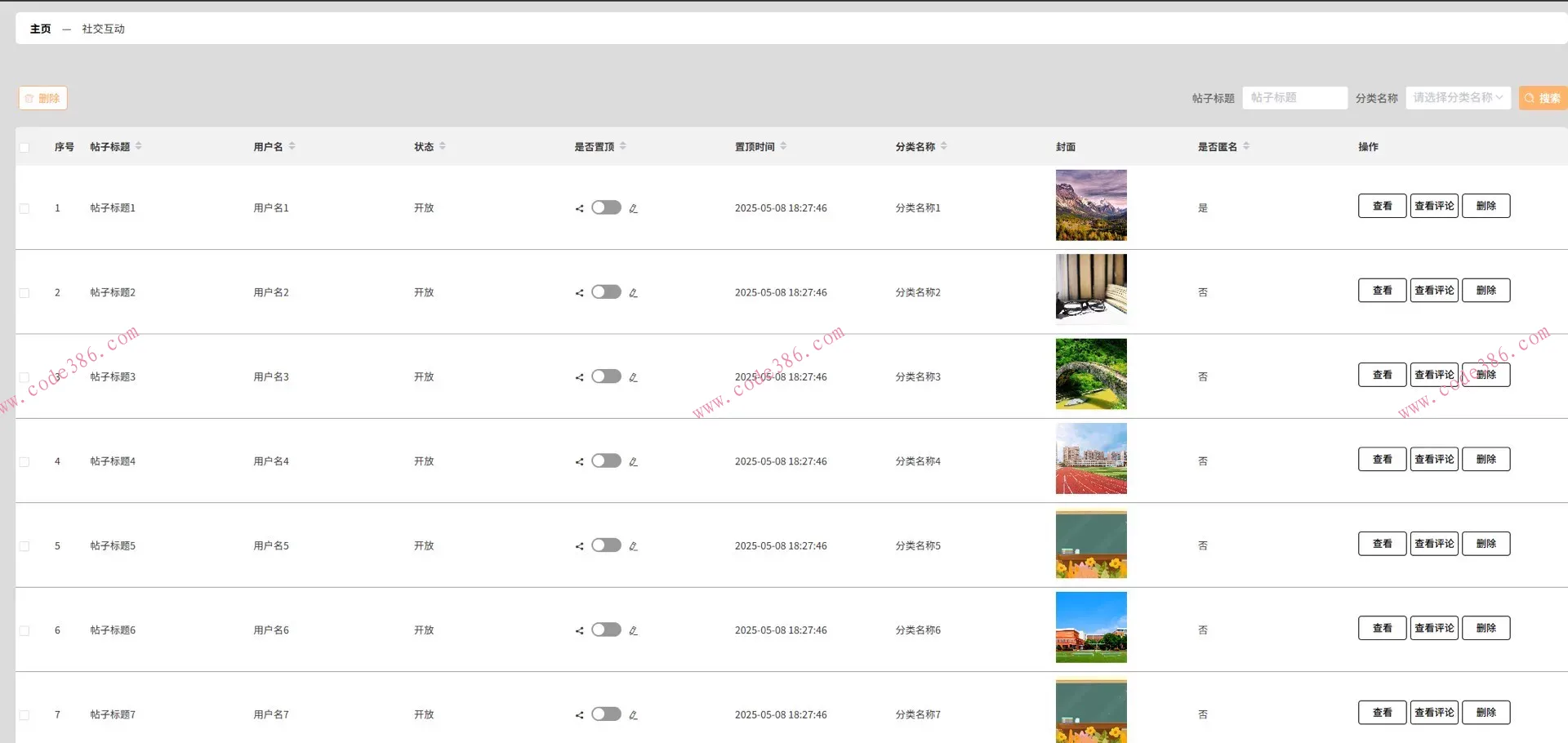This screenshot has height=743, width=1568.
Task: Toggle the 是否置顶 switch for 帖子标题1
Action: [606, 207]
